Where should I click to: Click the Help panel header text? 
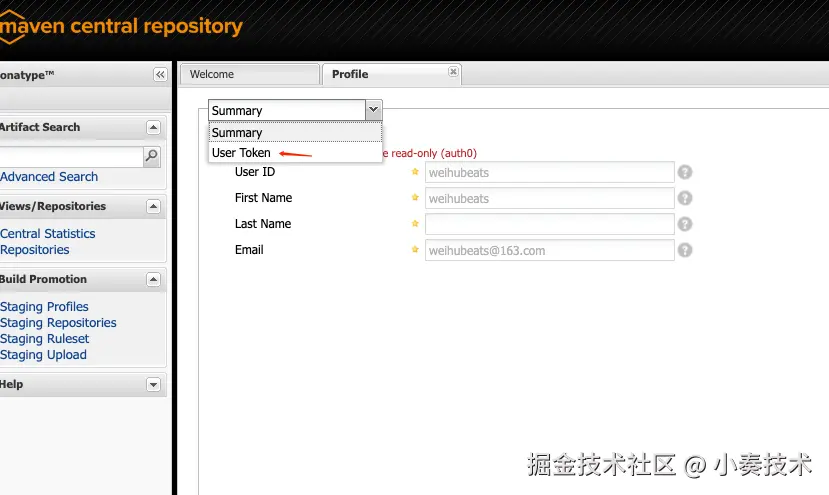coord(12,384)
